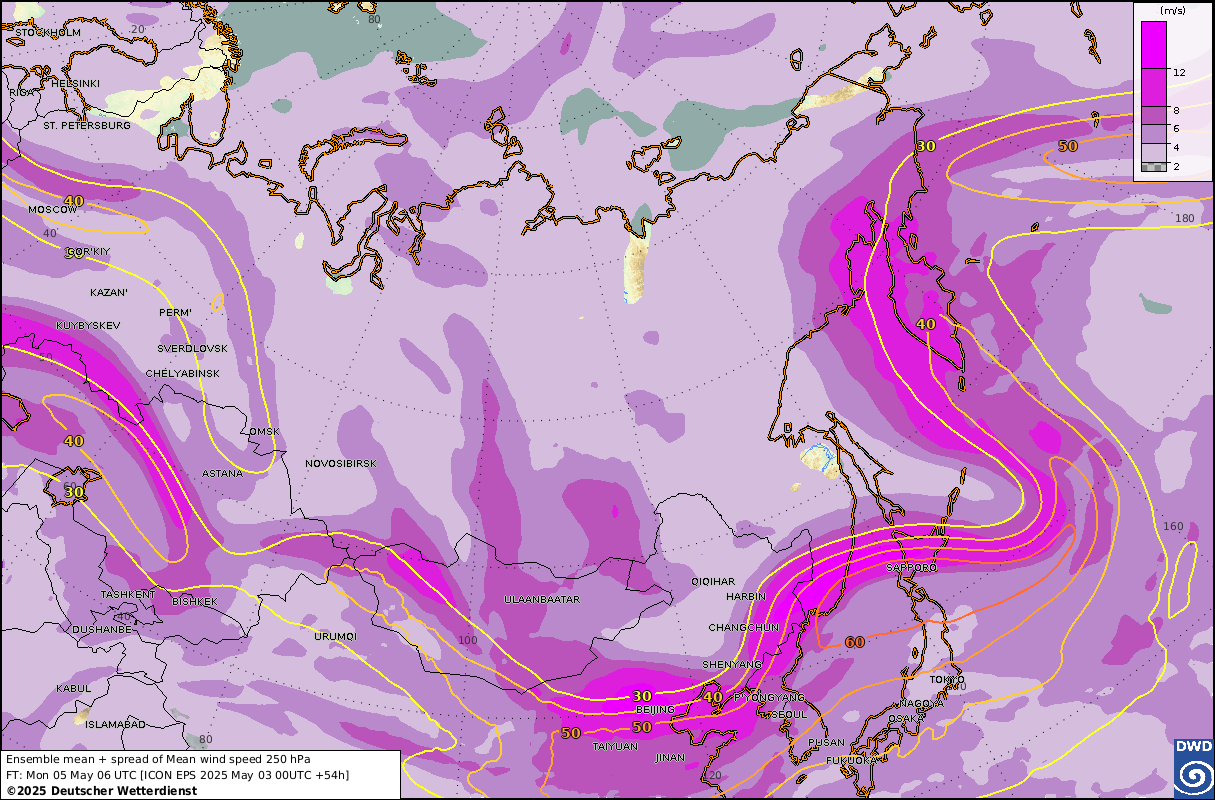Click the DWD spiral logo
This screenshot has width=1215, height=800.
point(1193,777)
